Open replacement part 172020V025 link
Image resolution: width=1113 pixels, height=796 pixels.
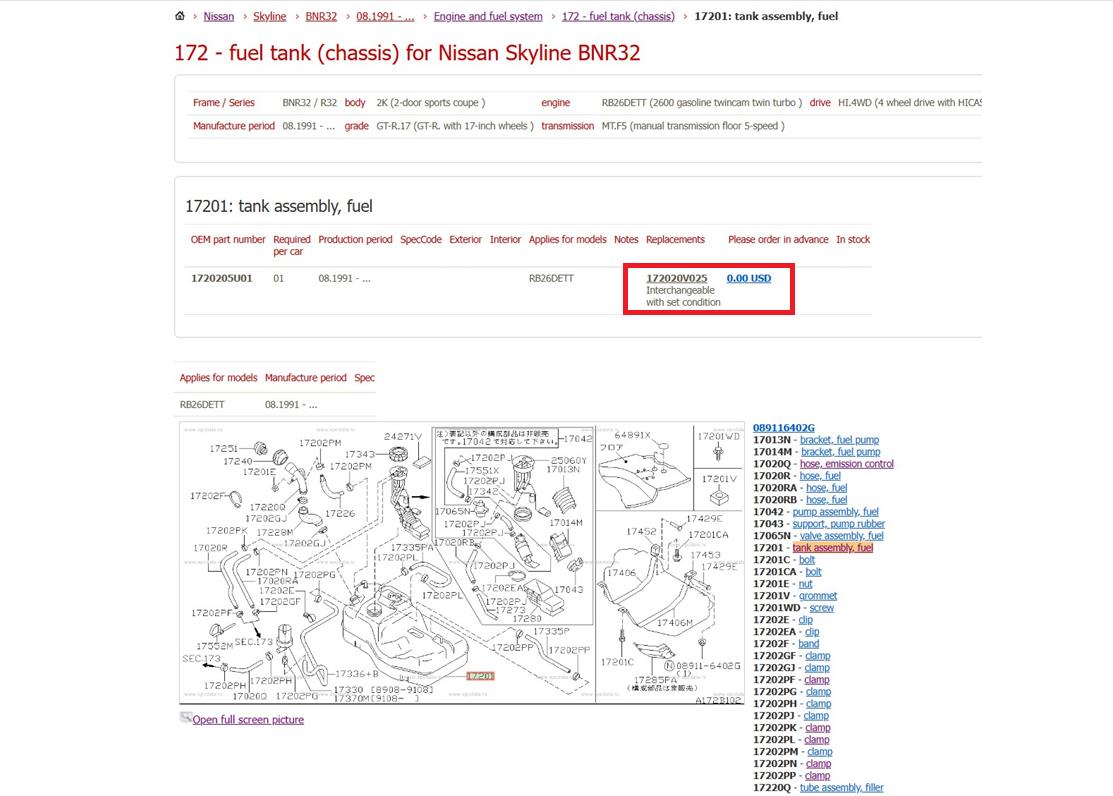676,278
